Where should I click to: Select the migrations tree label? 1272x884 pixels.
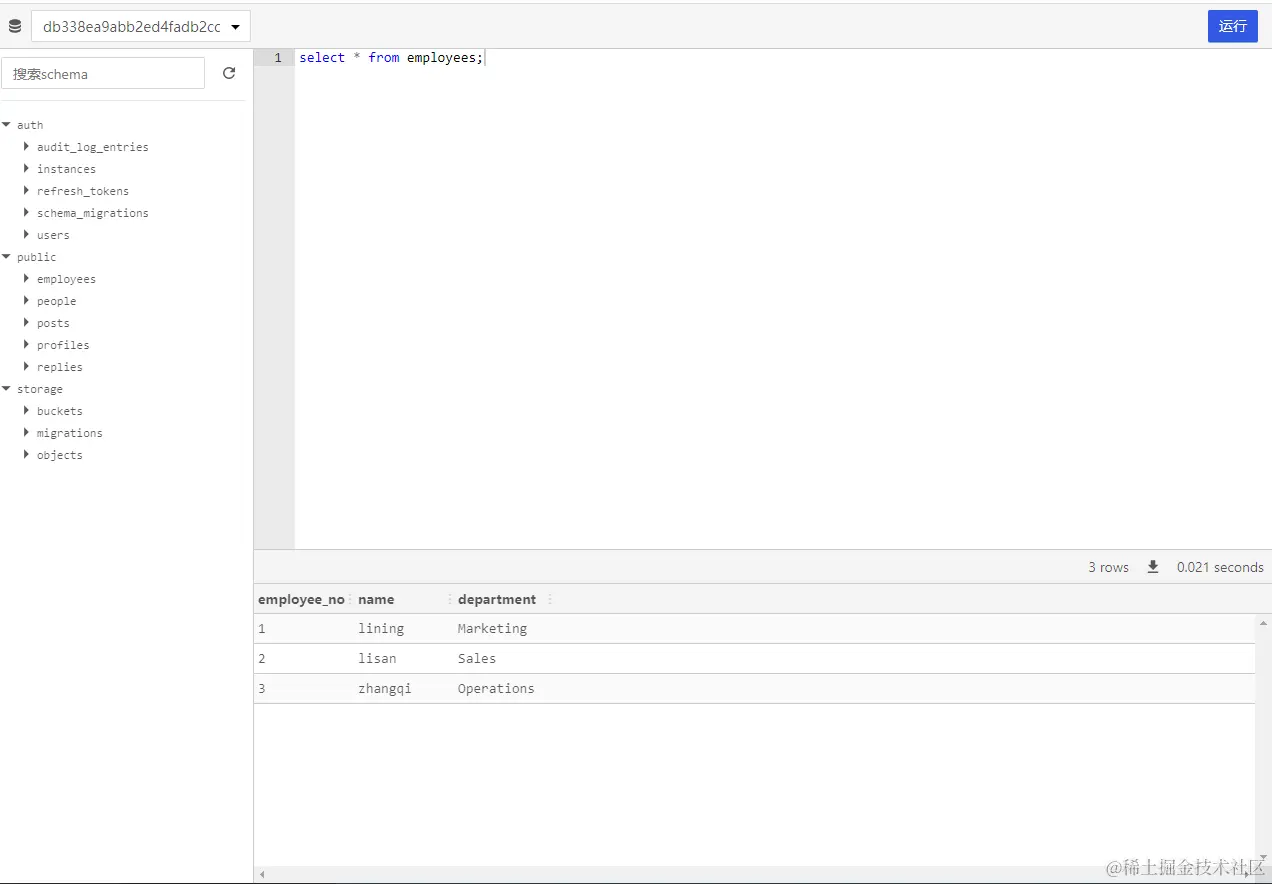[x=70, y=433]
